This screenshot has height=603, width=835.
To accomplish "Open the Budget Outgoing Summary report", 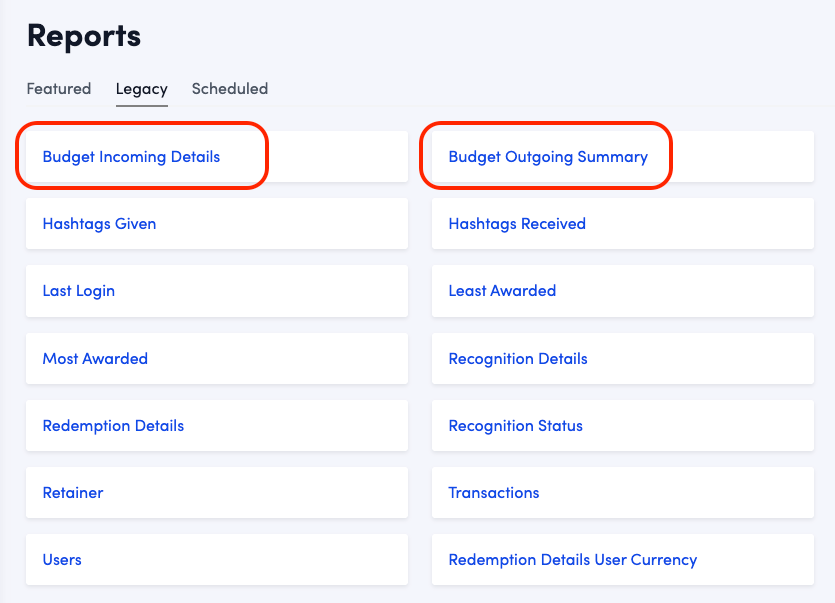I will (x=548, y=157).
